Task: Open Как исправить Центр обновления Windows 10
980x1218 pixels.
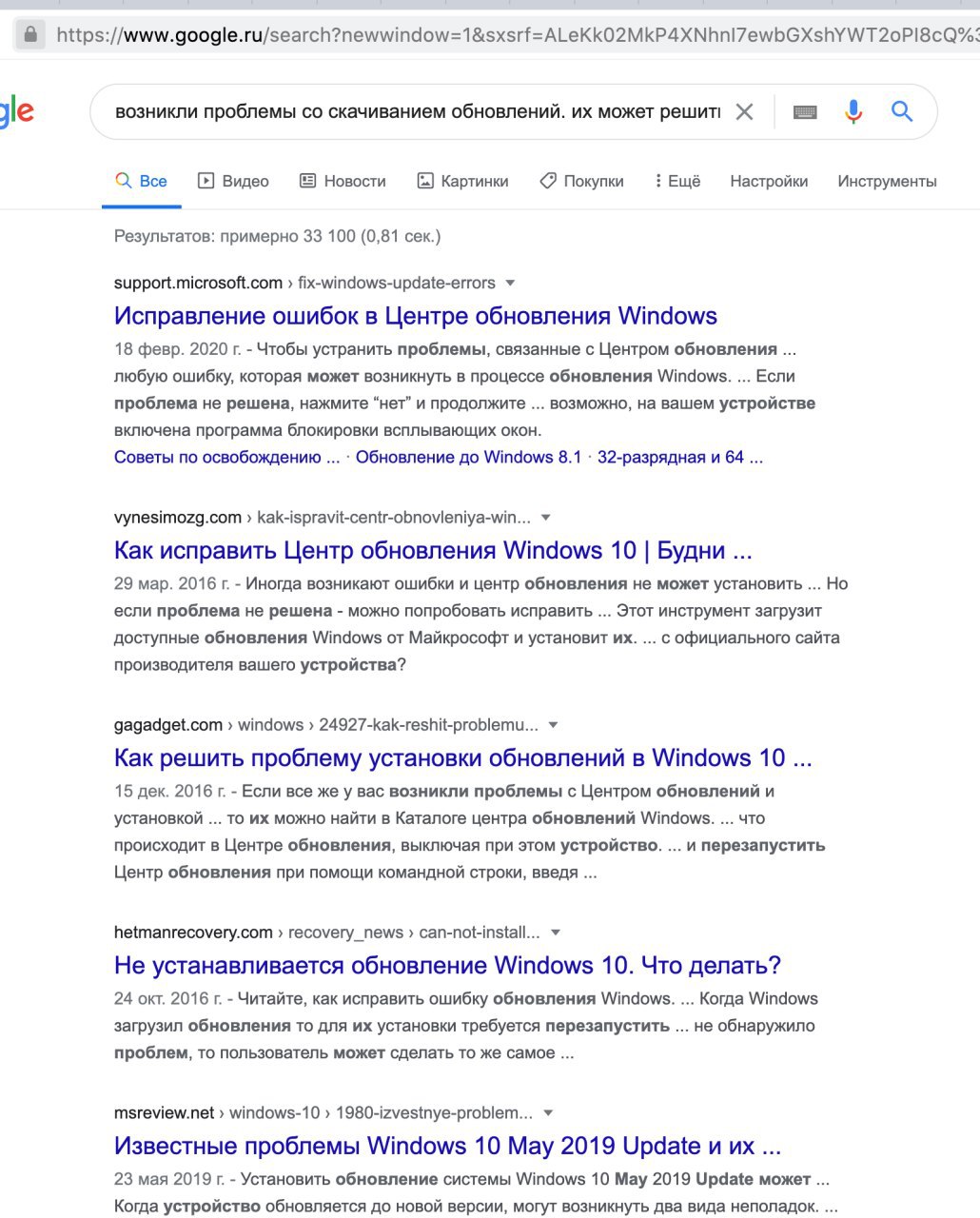Action: coord(433,550)
